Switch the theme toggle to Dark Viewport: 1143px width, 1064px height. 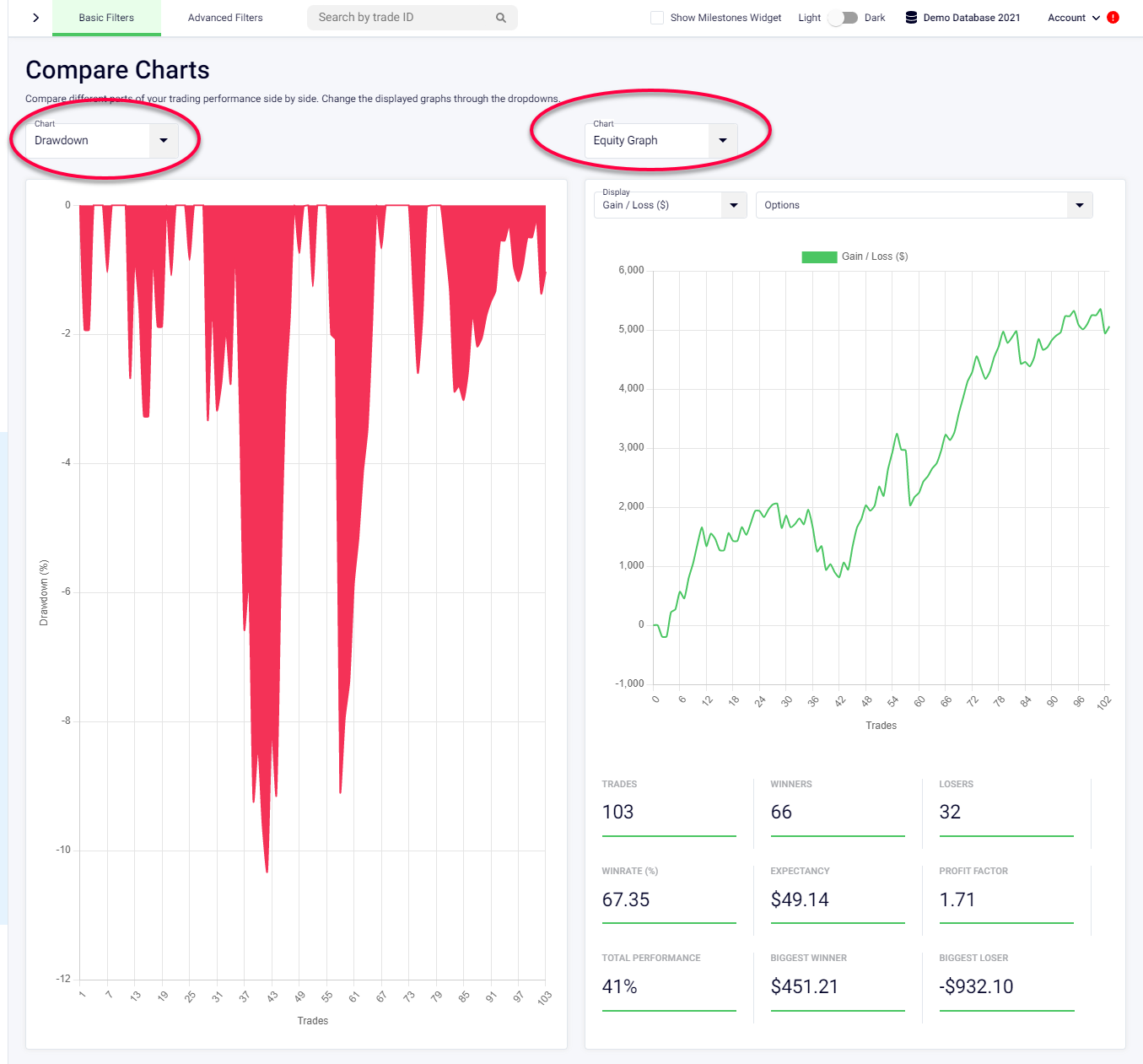[x=842, y=17]
